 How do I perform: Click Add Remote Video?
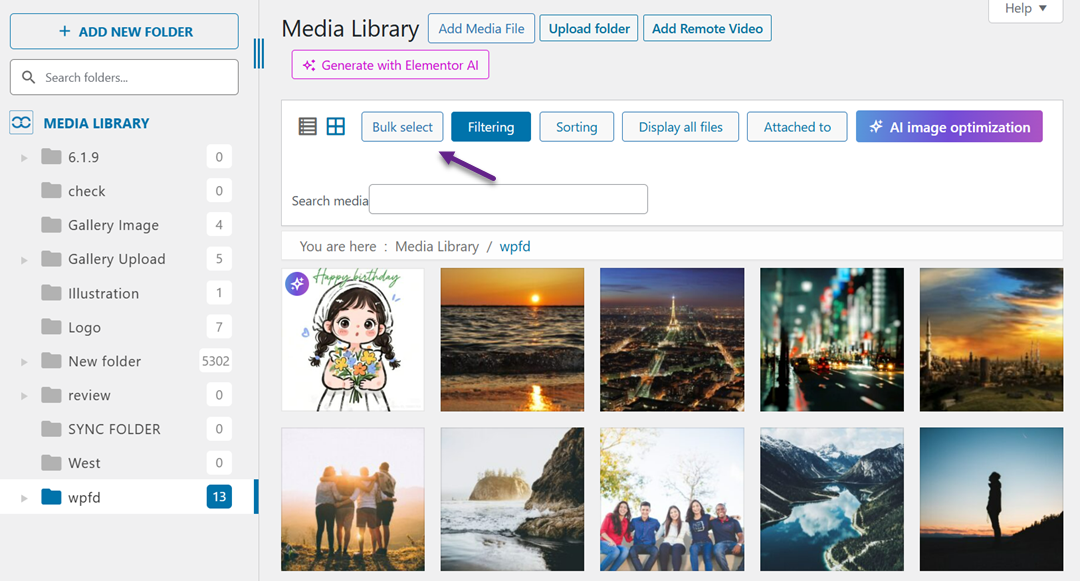(707, 28)
